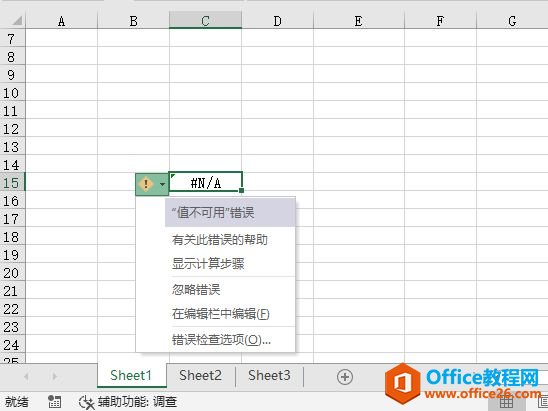The image size is (548, 411).
Task: Click the macro recording icon in status bar
Action: [x=55, y=402]
